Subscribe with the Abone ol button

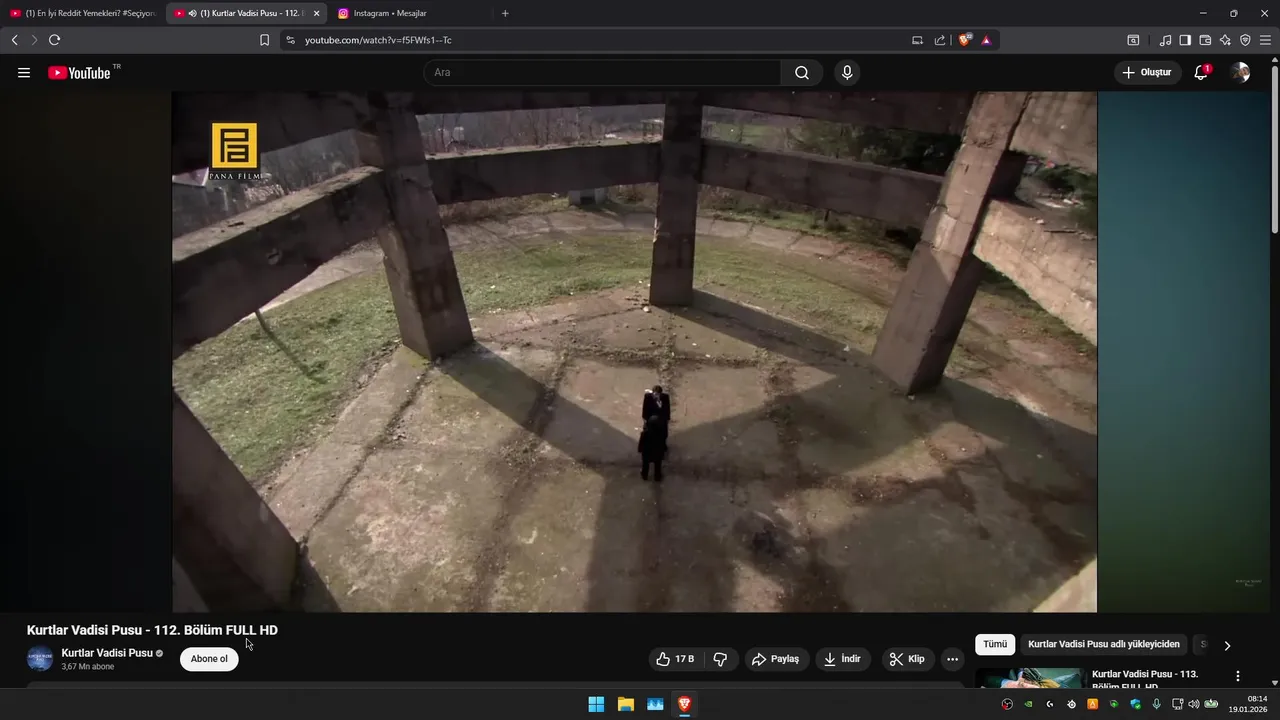pyautogui.click(x=209, y=659)
